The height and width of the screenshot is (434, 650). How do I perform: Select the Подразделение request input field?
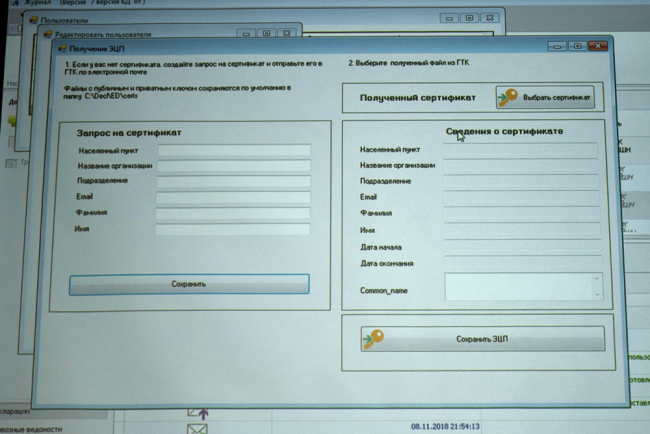(x=233, y=182)
